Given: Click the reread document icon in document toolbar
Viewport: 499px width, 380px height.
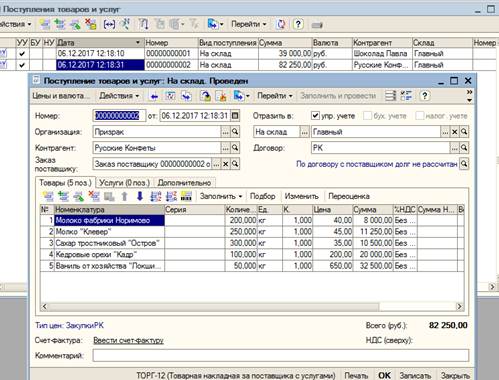Looking at the screenshot, I should [170, 96].
